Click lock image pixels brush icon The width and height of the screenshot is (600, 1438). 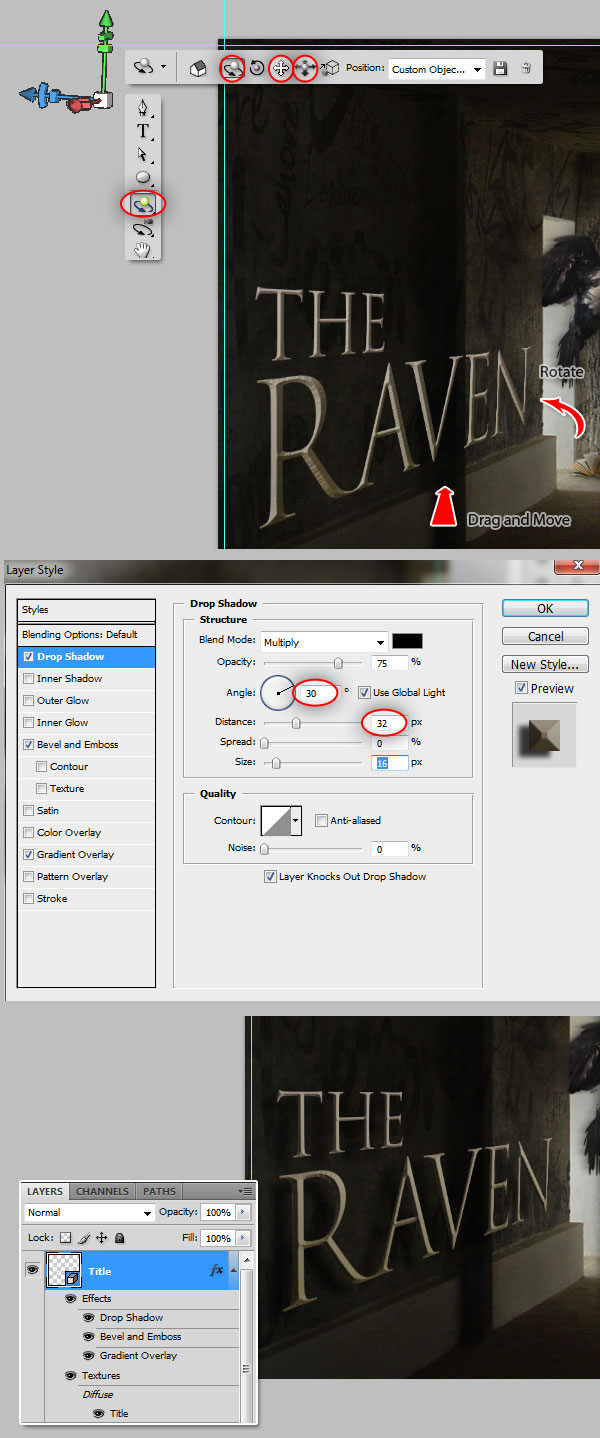coord(84,1238)
